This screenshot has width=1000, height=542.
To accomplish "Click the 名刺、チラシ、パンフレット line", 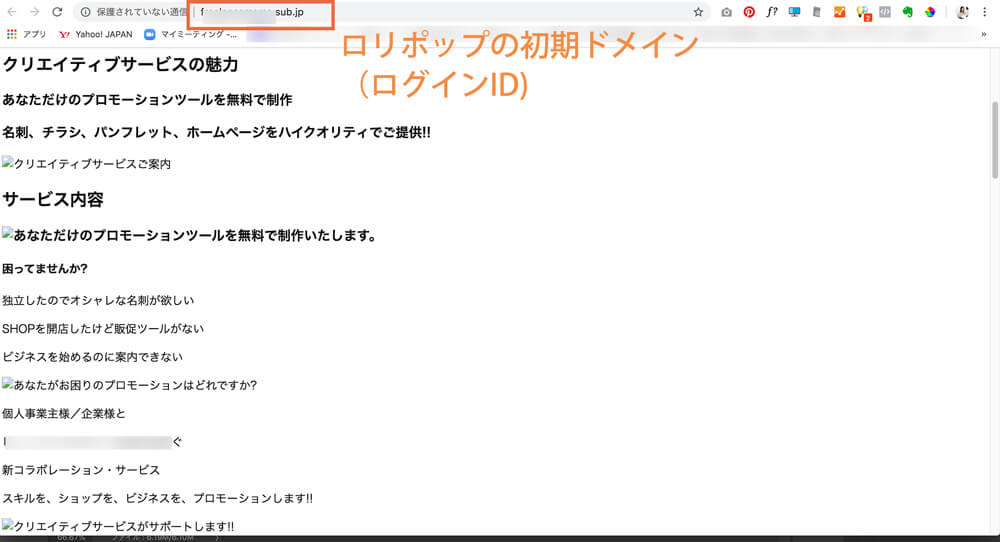I will pyautogui.click(x=216, y=132).
